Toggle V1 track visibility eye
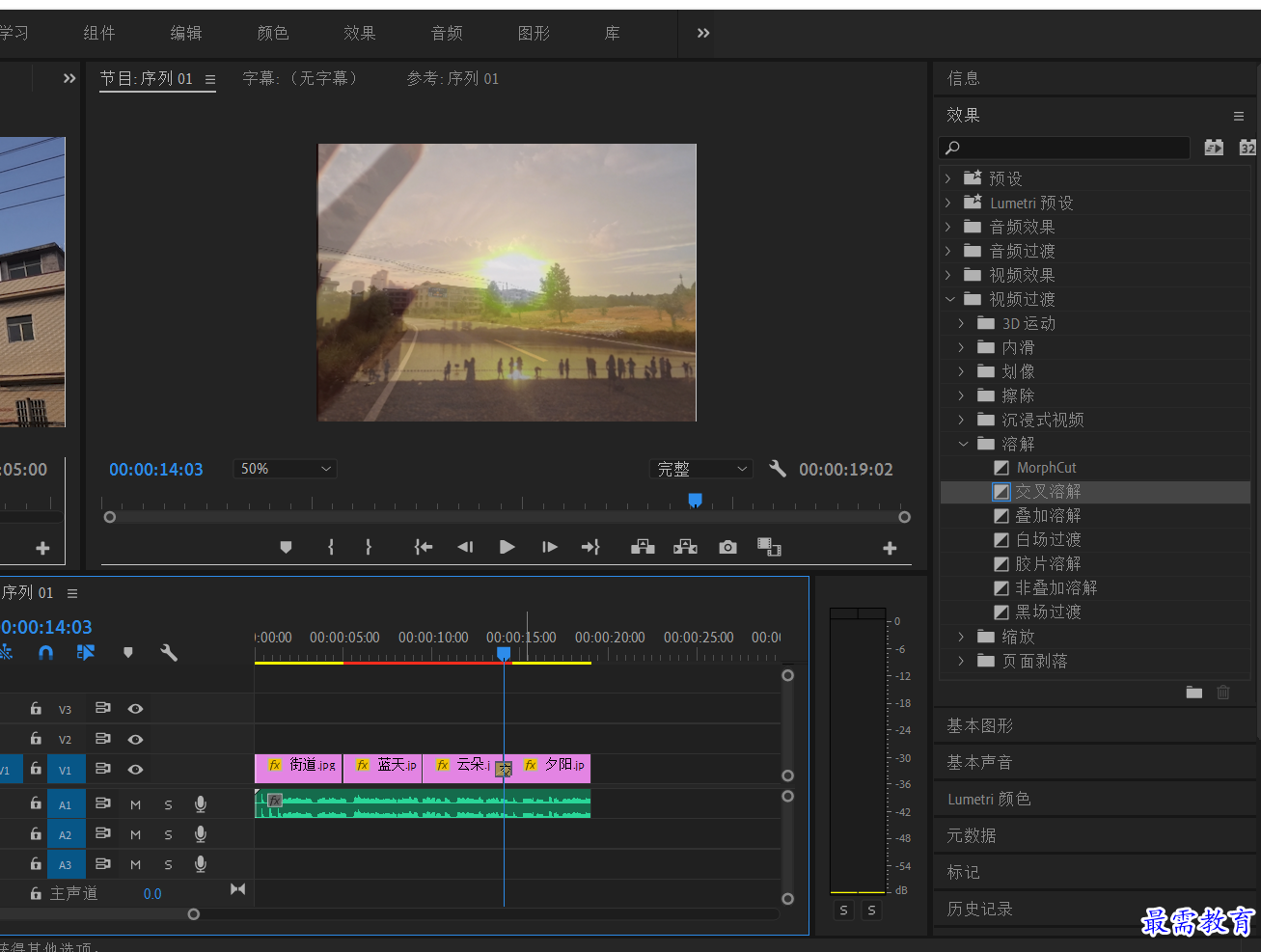 (x=135, y=769)
